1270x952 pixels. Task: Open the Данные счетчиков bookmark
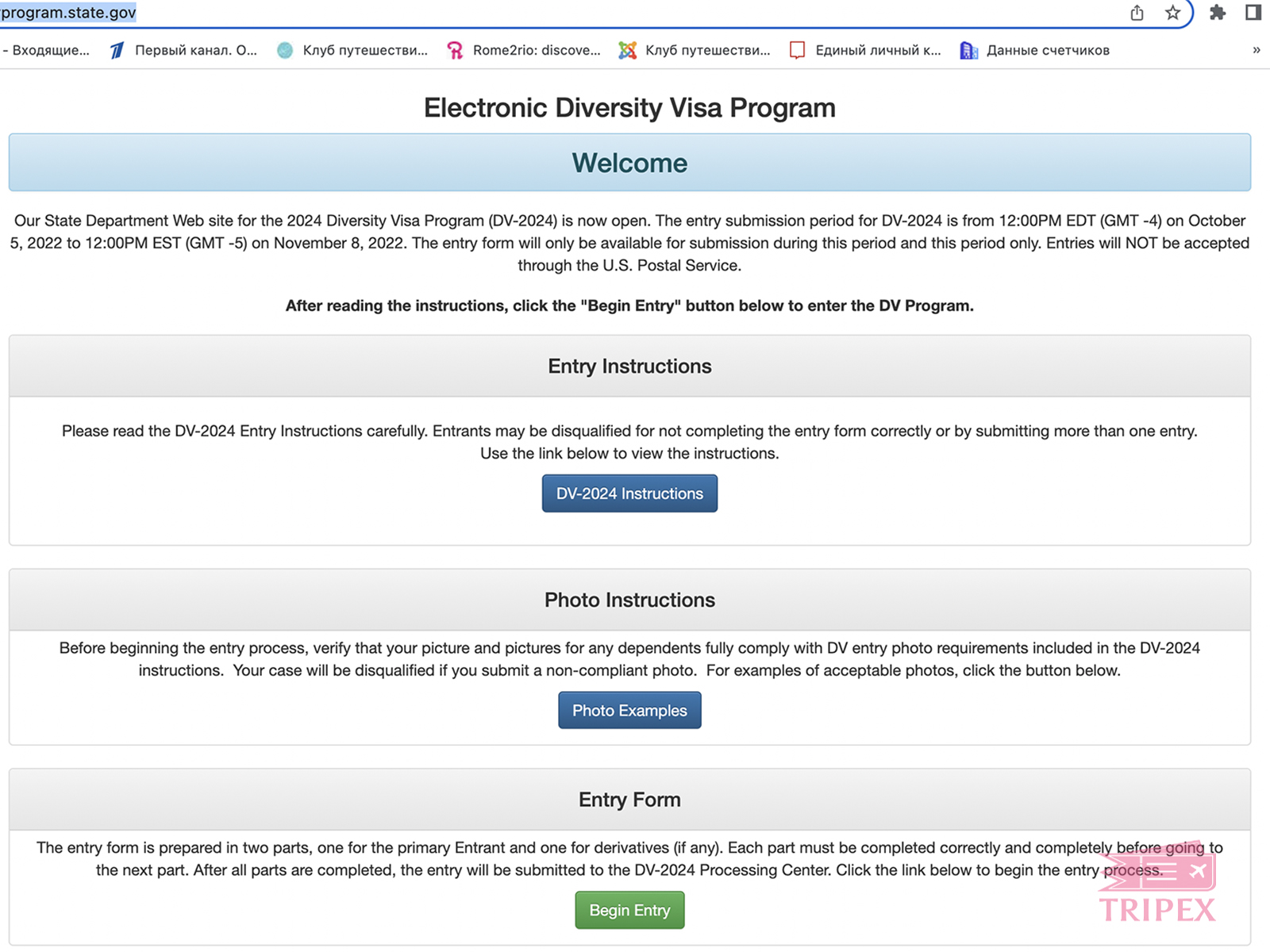pyautogui.click(x=1035, y=50)
